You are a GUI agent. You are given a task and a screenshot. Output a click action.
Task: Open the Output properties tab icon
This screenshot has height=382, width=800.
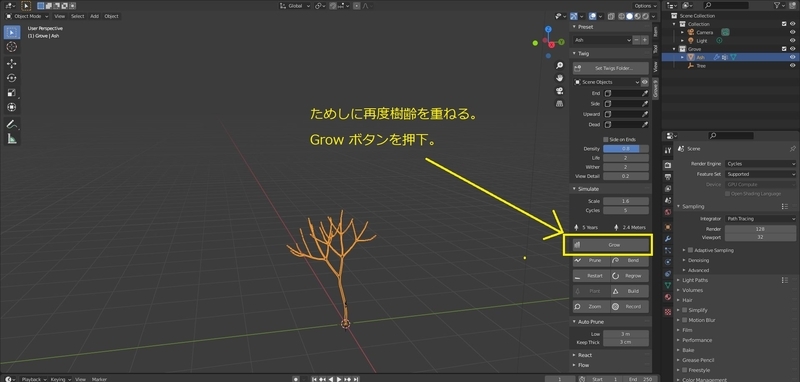pyautogui.click(x=668, y=177)
